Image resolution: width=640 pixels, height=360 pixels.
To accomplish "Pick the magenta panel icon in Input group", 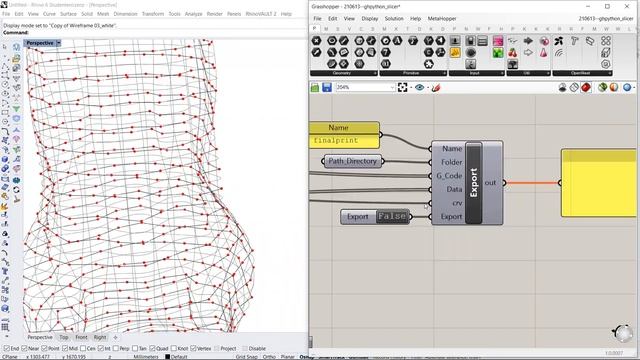I will [x=498, y=41].
